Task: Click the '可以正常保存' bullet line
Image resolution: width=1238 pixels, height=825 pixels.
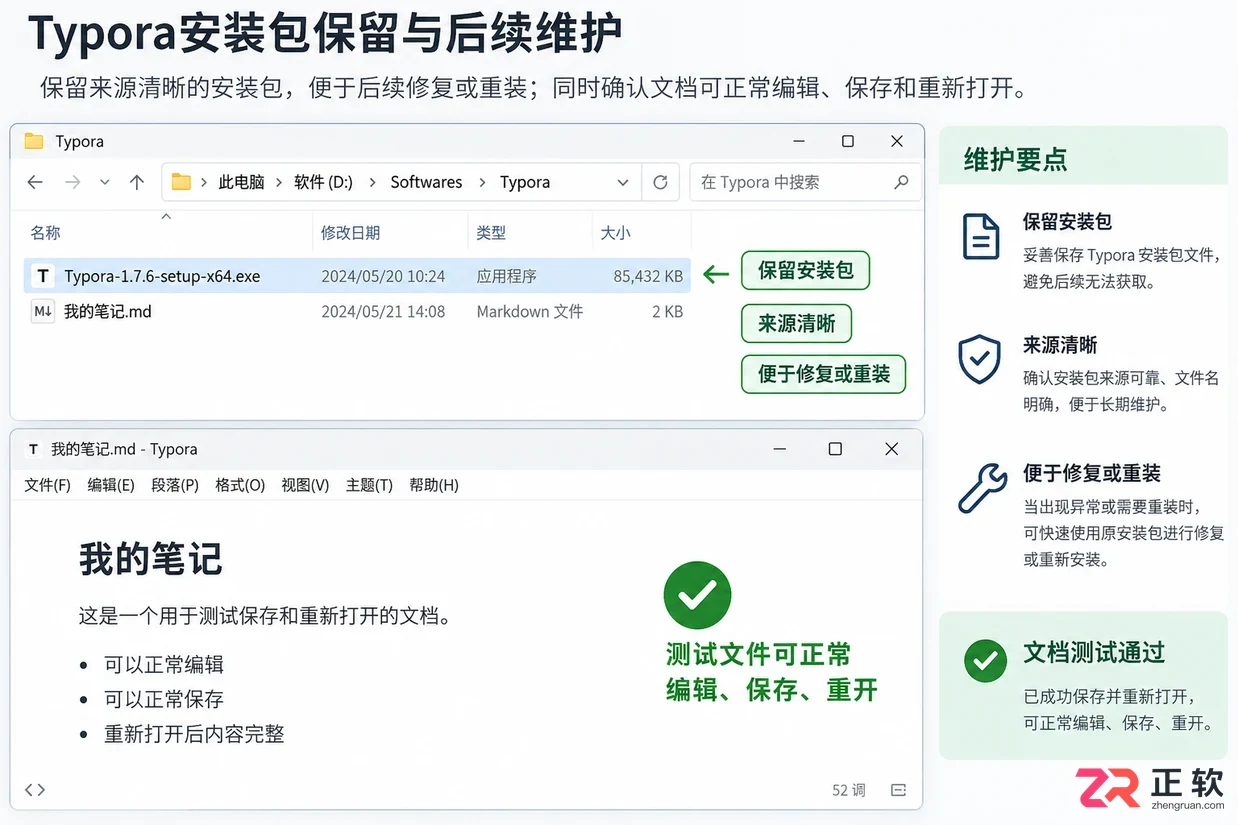Action: tap(164, 699)
